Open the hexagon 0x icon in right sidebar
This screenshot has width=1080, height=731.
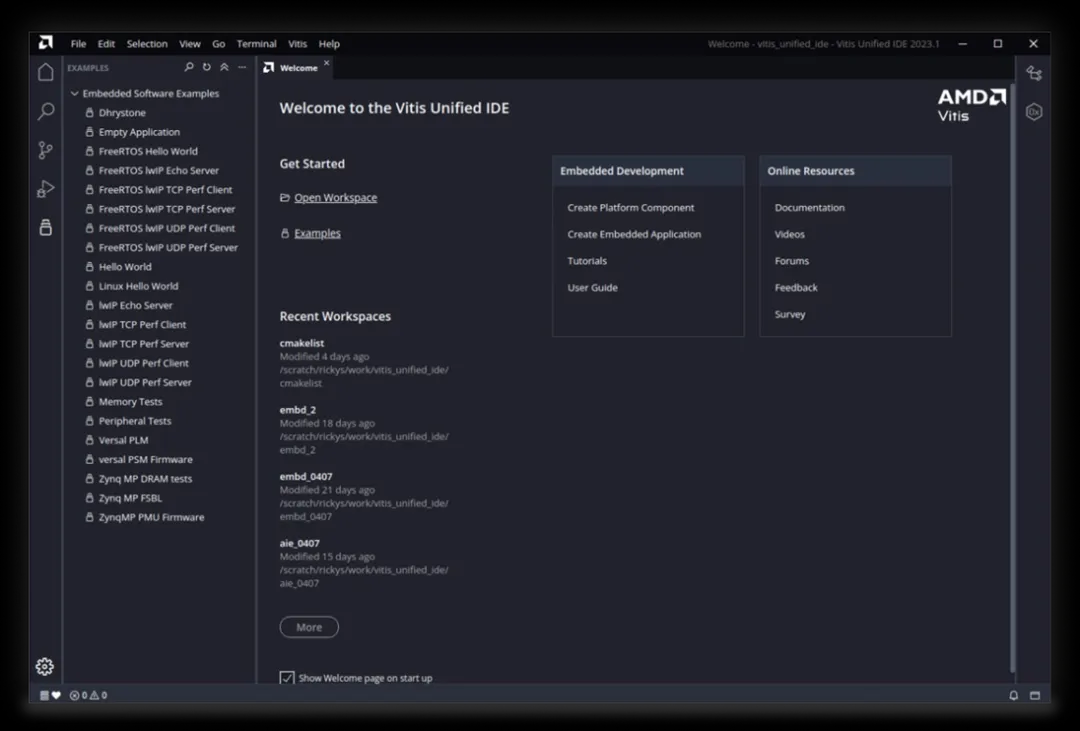pyautogui.click(x=1034, y=112)
